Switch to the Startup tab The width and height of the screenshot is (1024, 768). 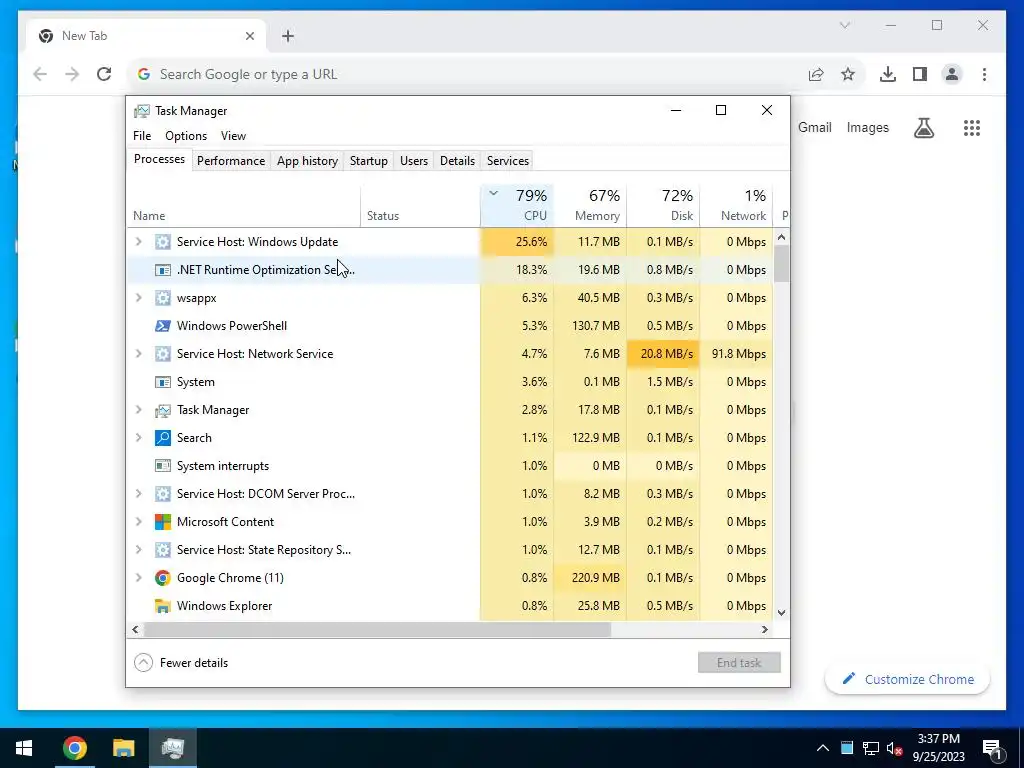click(368, 161)
